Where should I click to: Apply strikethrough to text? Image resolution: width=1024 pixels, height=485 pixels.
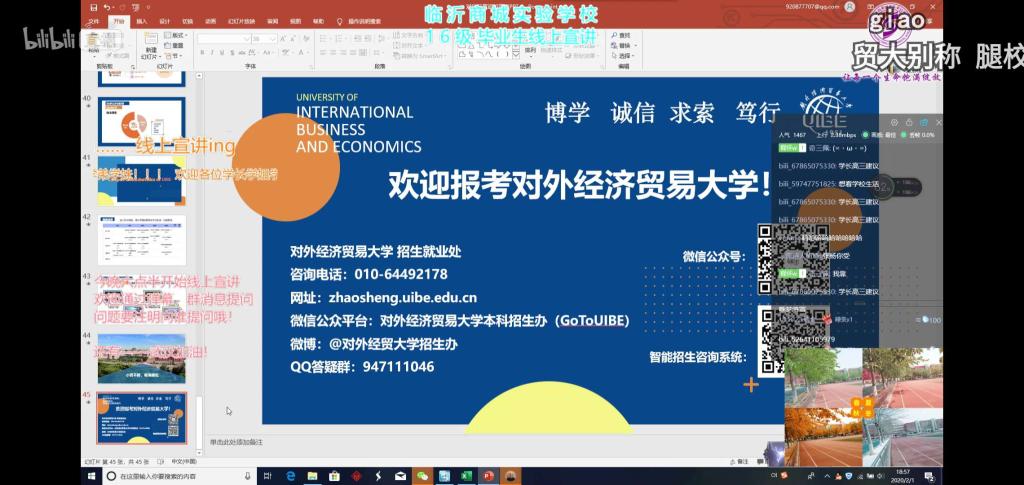point(242,52)
